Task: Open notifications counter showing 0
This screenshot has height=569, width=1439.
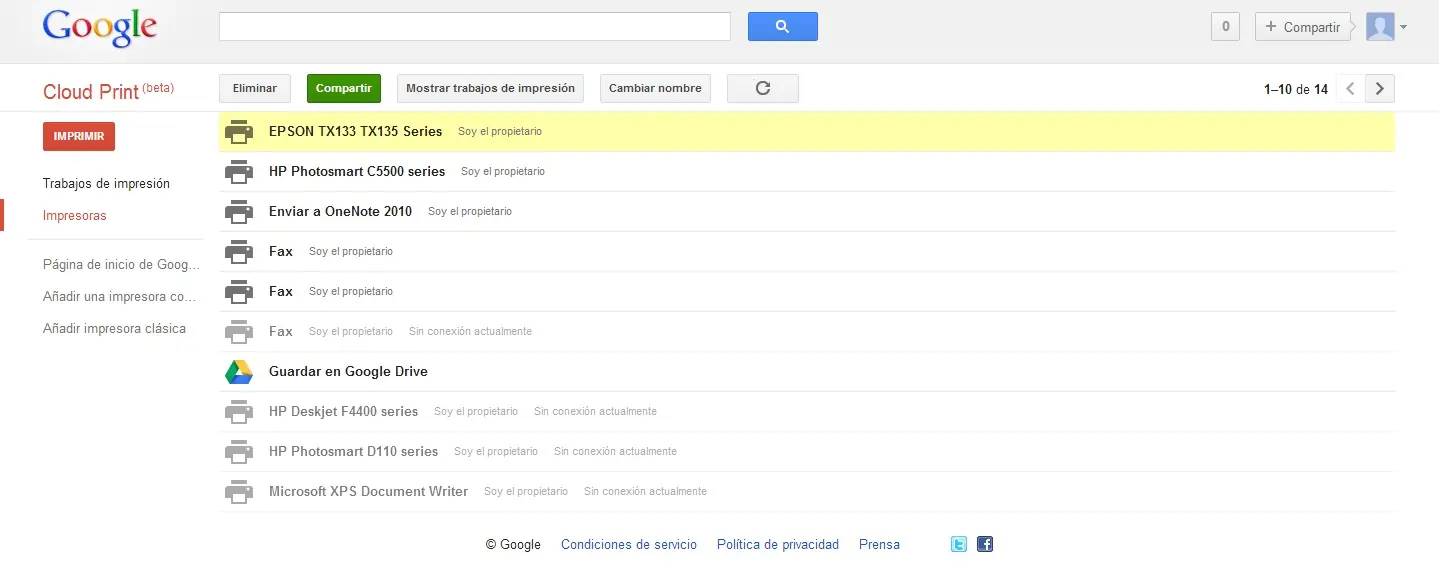Action: 1226,27
